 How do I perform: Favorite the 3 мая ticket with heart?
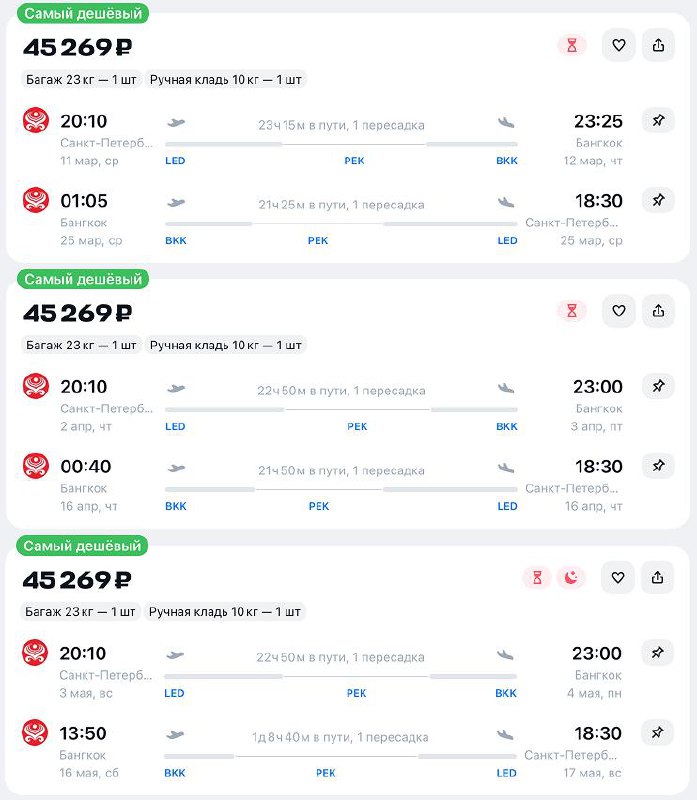tap(619, 577)
